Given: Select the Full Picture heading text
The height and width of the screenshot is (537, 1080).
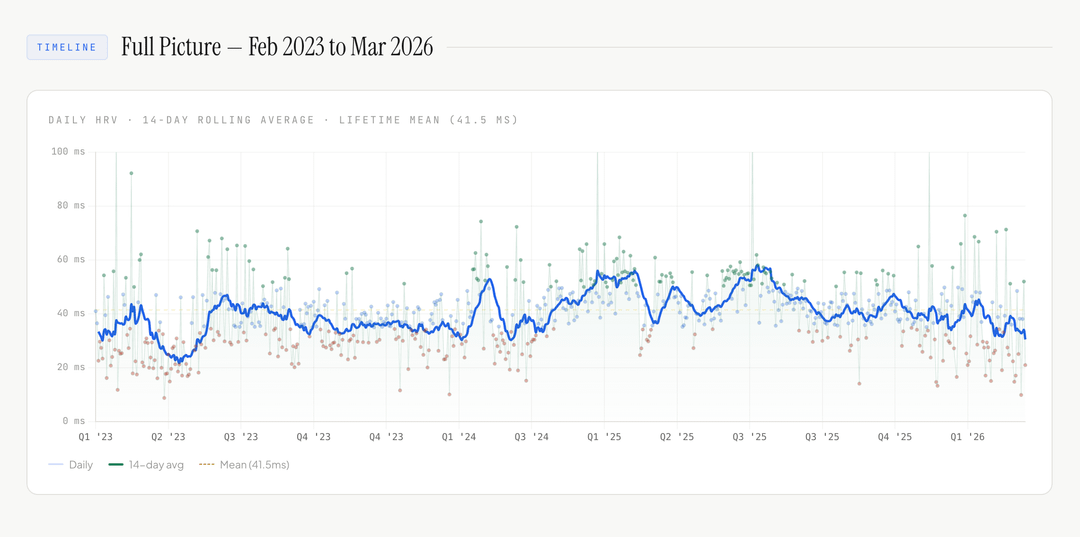Looking at the screenshot, I should (277, 47).
